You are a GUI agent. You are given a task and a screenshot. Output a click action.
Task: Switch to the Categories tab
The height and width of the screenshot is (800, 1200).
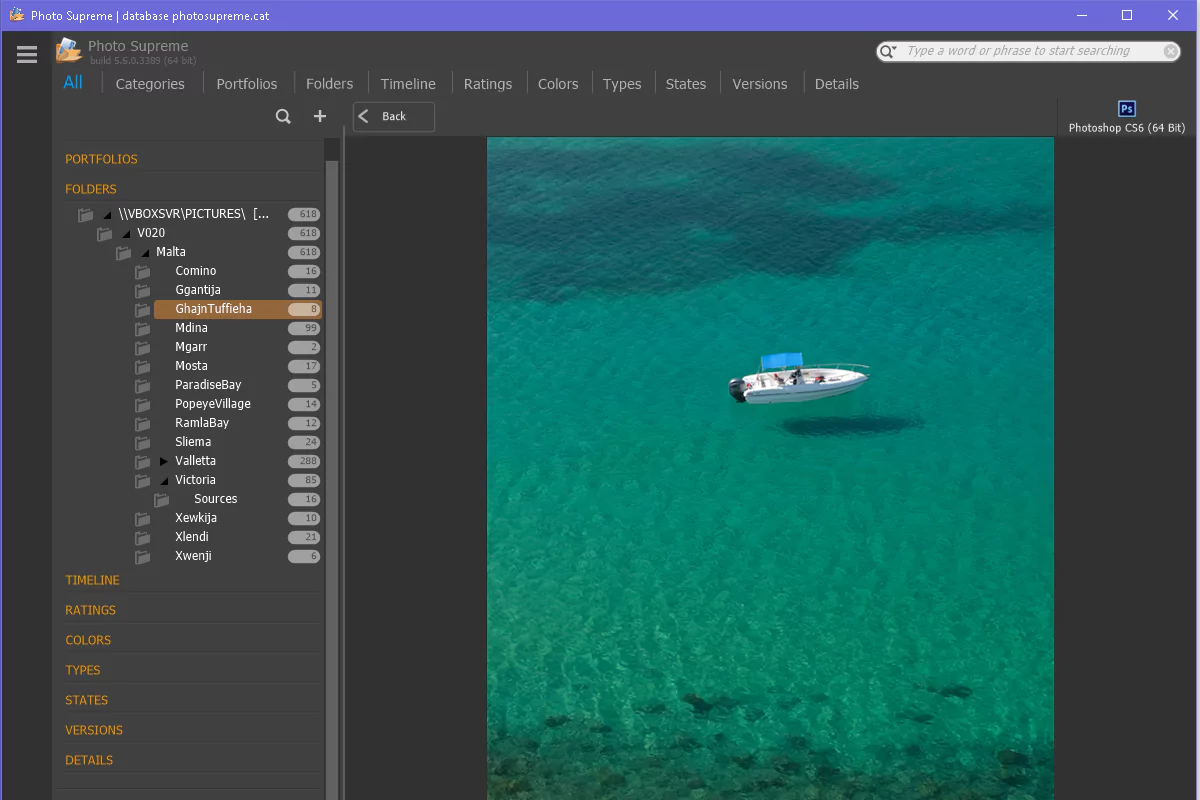pyautogui.click(x=150, y=84)
